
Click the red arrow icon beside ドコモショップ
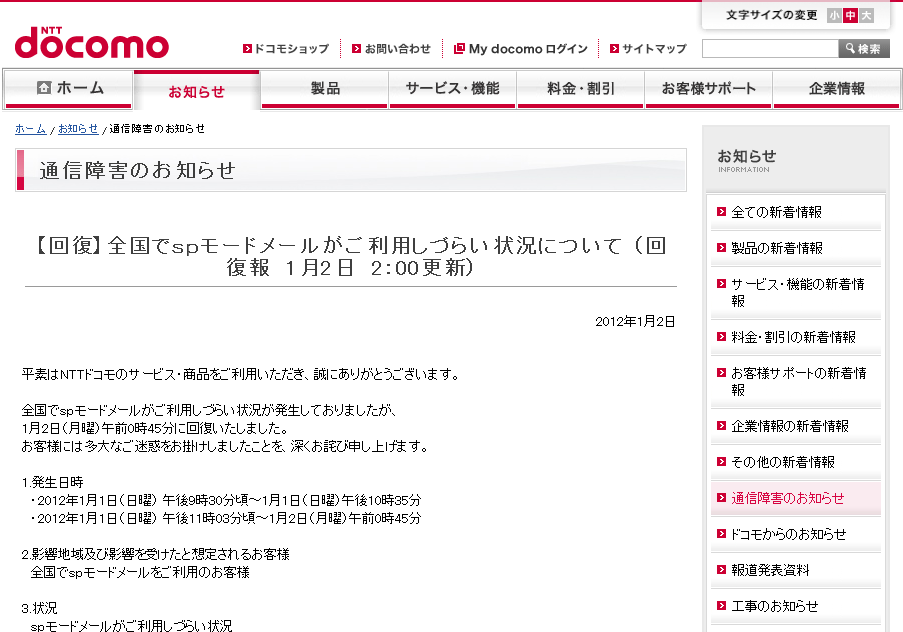247,49
